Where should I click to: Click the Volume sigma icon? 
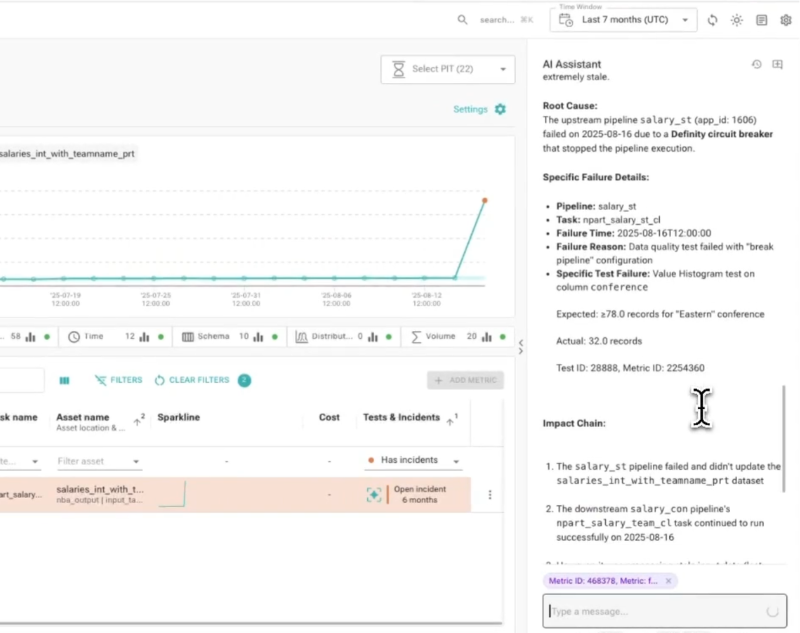pos(416,337)
